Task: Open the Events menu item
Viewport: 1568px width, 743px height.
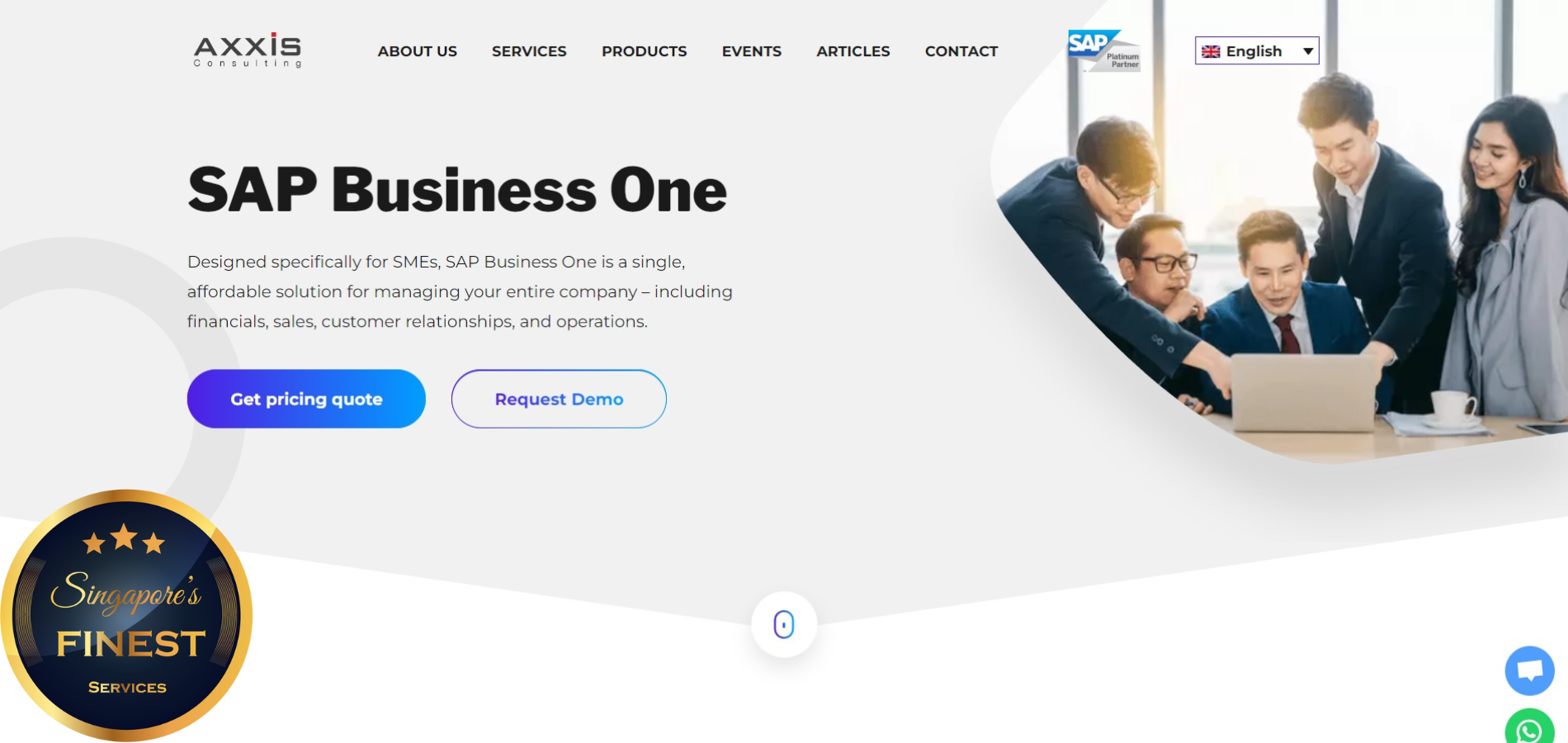Action: [751, 51]
